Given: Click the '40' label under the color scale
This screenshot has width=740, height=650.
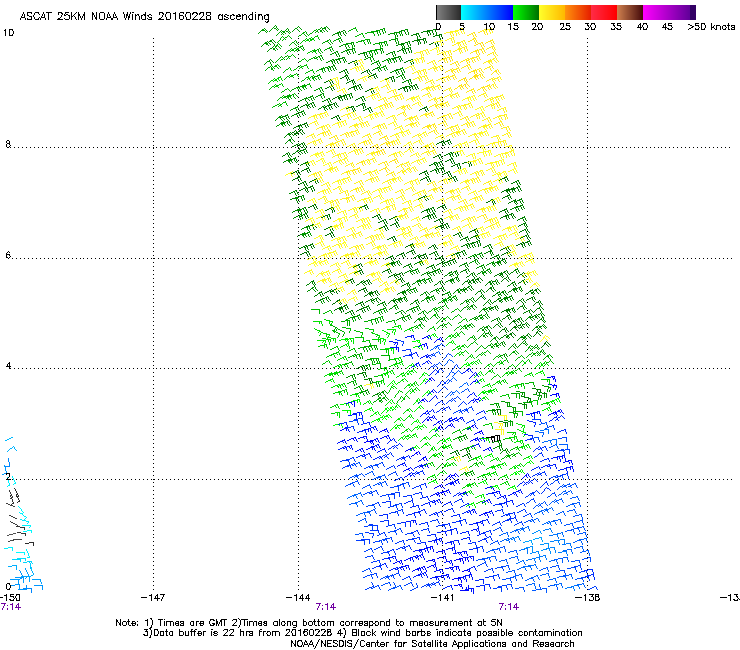Looking at the screenshot, I should click(642, 27).
